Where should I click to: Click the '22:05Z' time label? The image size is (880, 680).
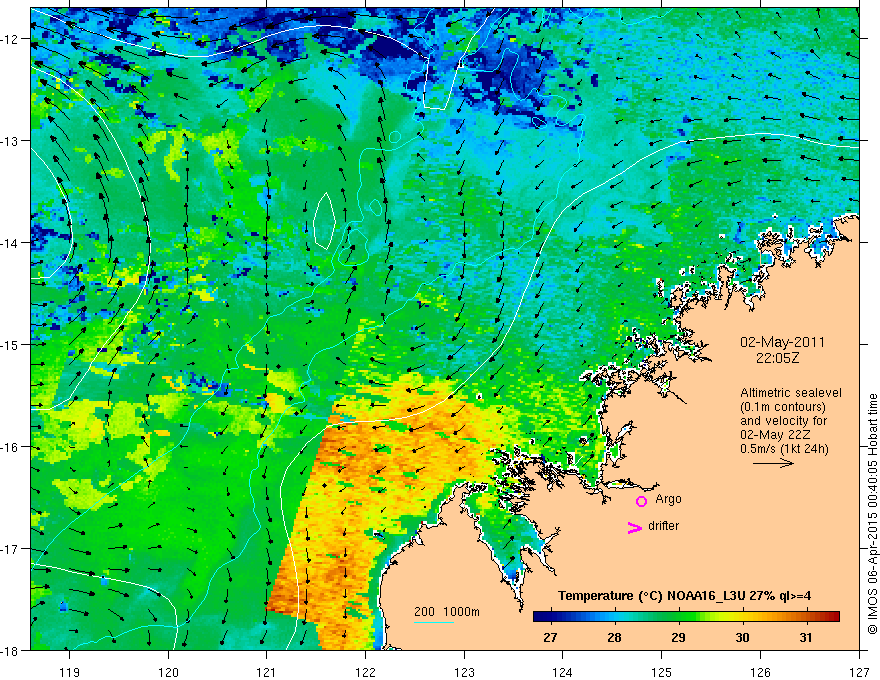point(777,357)
